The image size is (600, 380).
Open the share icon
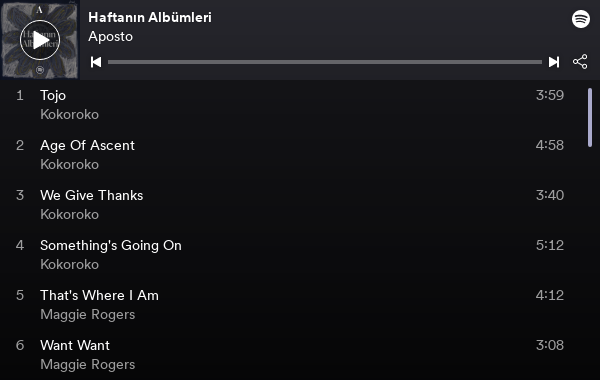(580, 62)
